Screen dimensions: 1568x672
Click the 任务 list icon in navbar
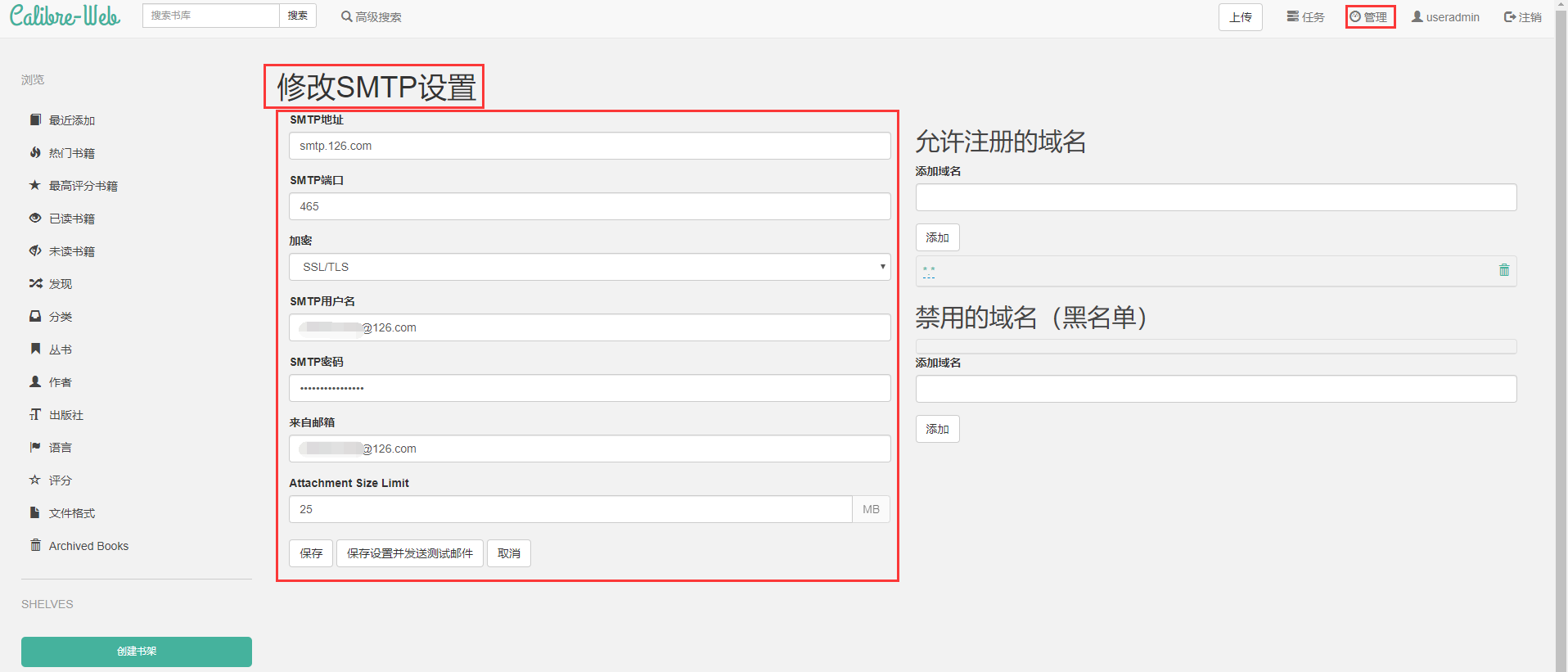1293,16
